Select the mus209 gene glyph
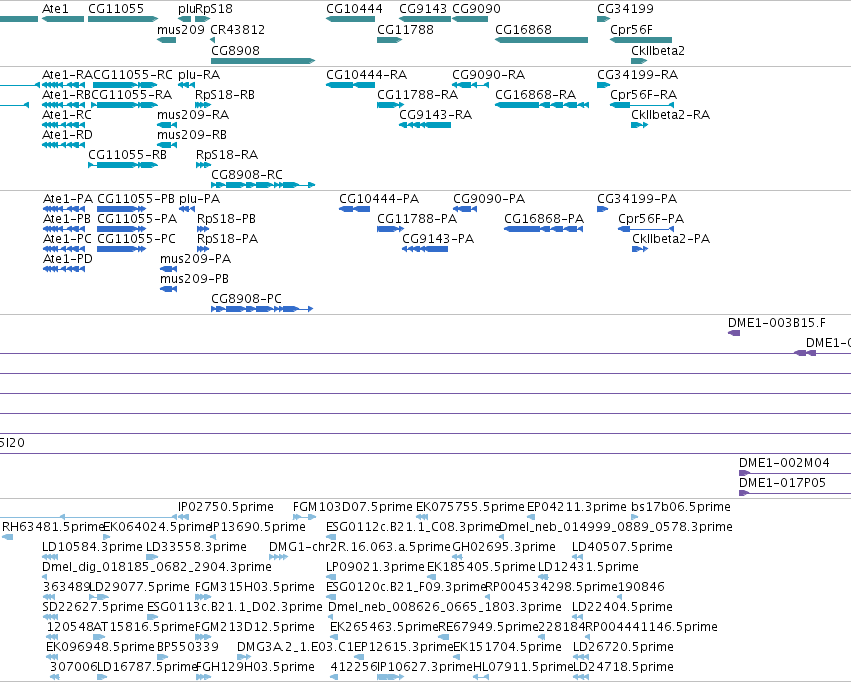The width and height of the screenshot is (851, 682). pyautogui.click(x=167, y=40)
